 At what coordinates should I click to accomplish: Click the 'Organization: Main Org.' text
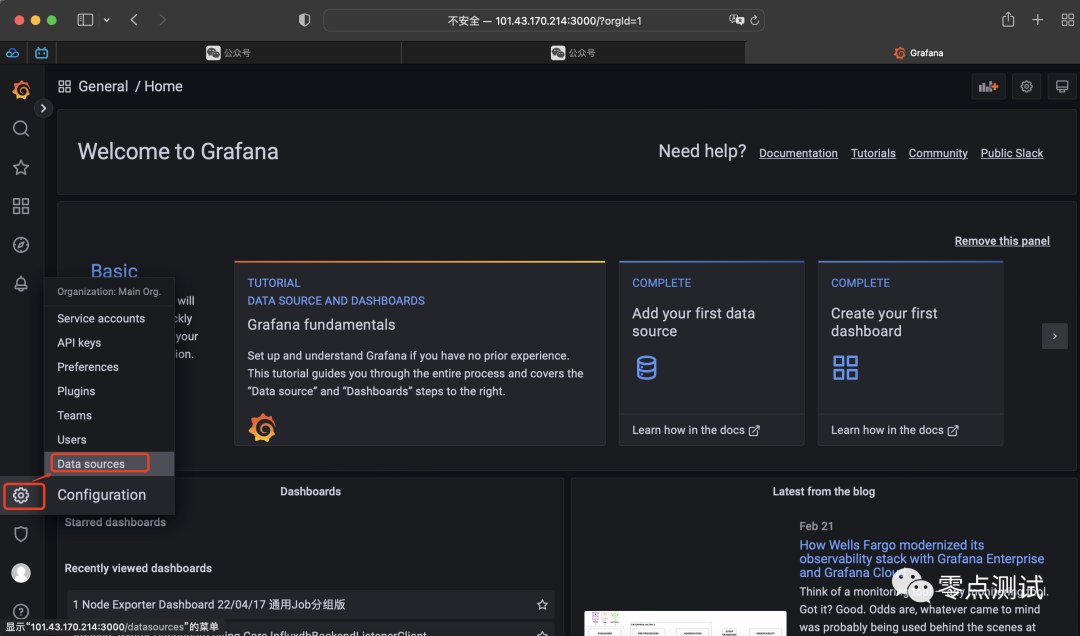109,291
